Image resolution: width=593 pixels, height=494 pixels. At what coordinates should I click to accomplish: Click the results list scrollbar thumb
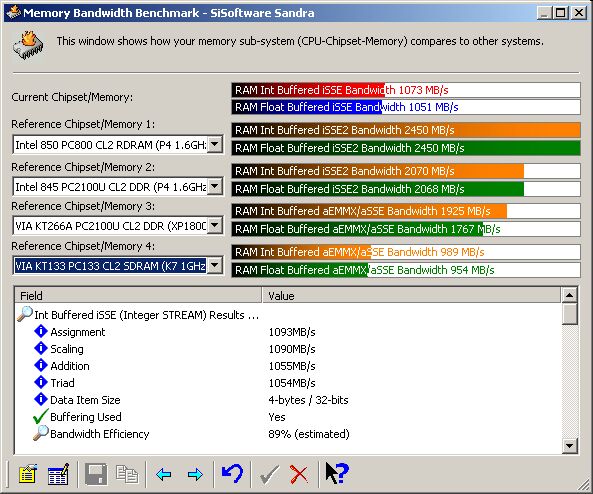coord(570,314)
